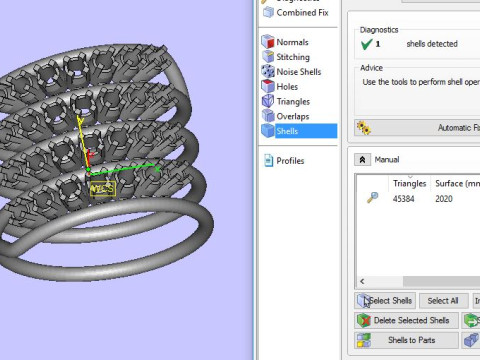Click the blue cubes button beside Shells to Parts
The image size is (480, 360).
[471, 340]
